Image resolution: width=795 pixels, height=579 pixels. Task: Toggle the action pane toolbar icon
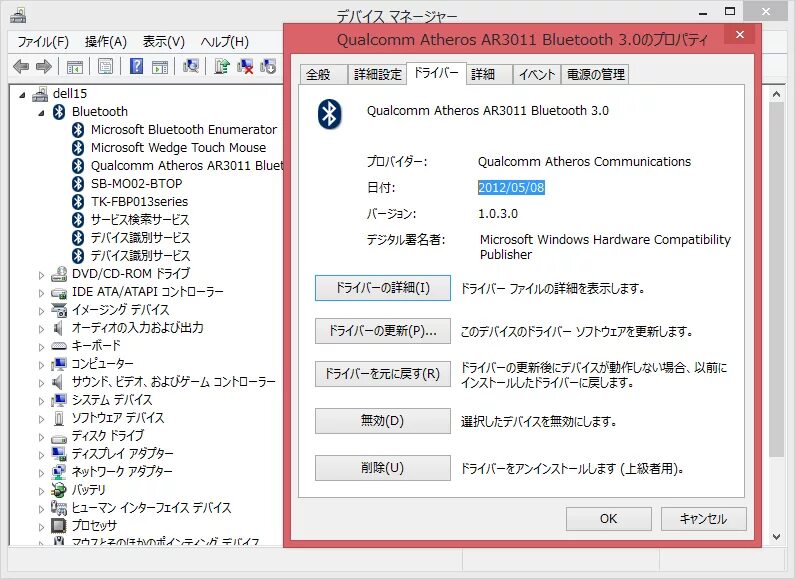(x=160, y=66)
